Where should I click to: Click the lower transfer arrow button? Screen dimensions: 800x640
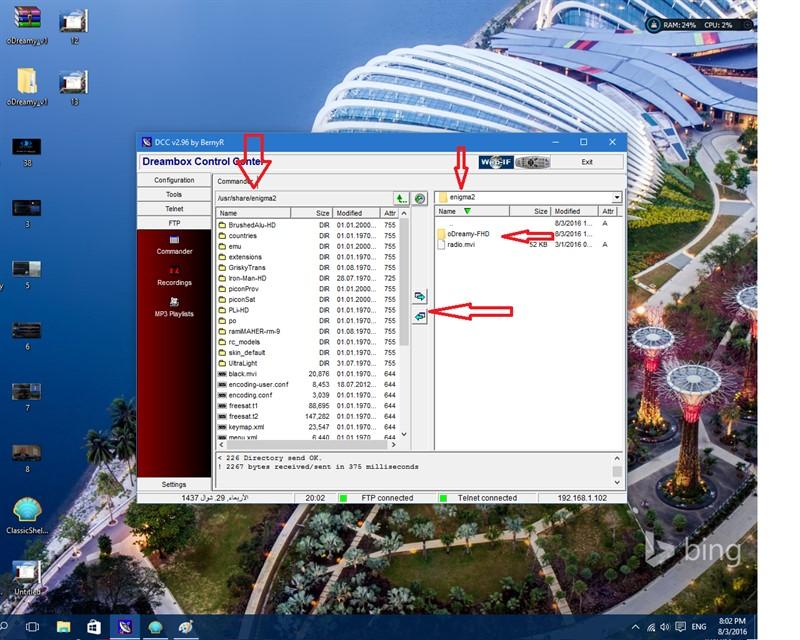click(419, 316)
